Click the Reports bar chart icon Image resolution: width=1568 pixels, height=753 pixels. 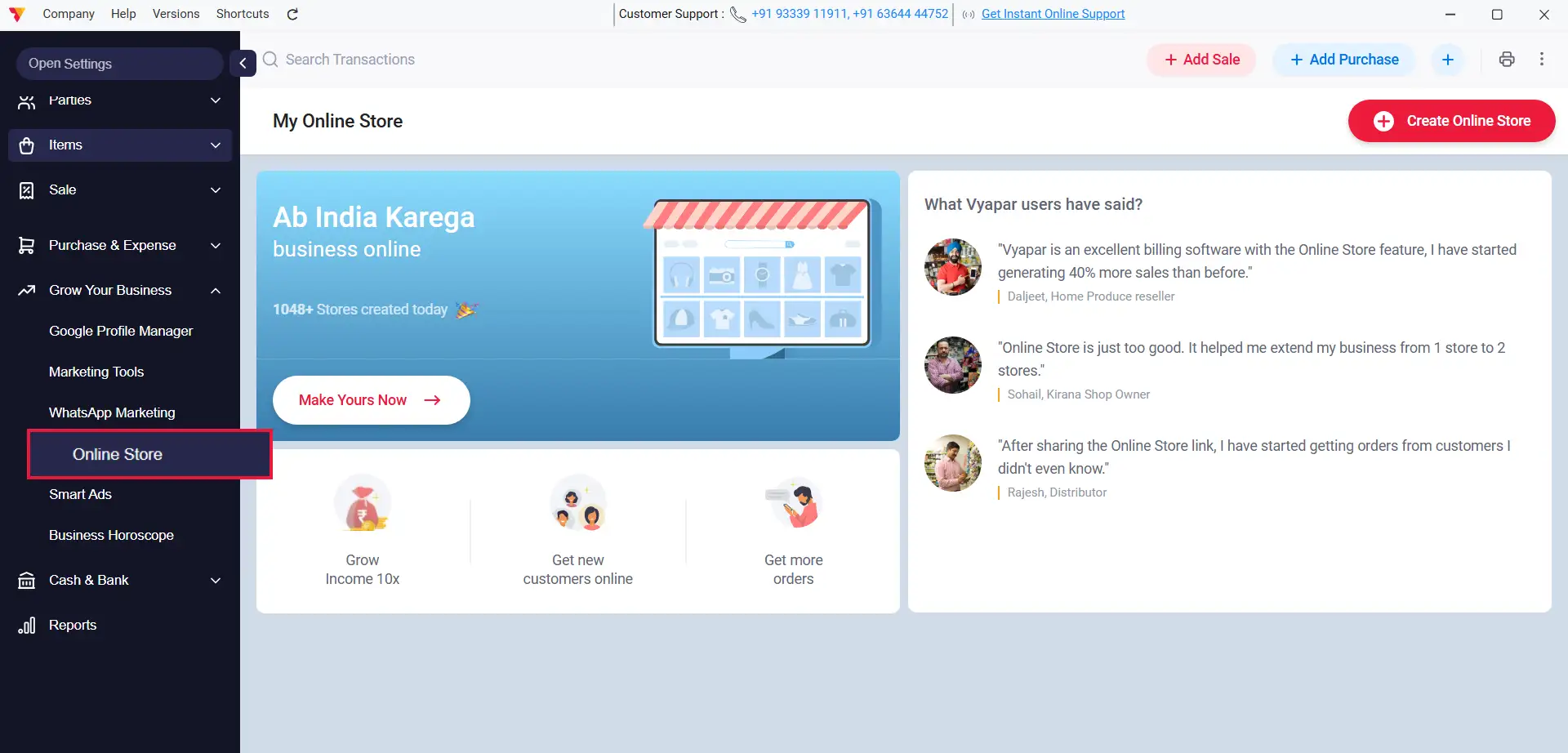tap(27, 625)
